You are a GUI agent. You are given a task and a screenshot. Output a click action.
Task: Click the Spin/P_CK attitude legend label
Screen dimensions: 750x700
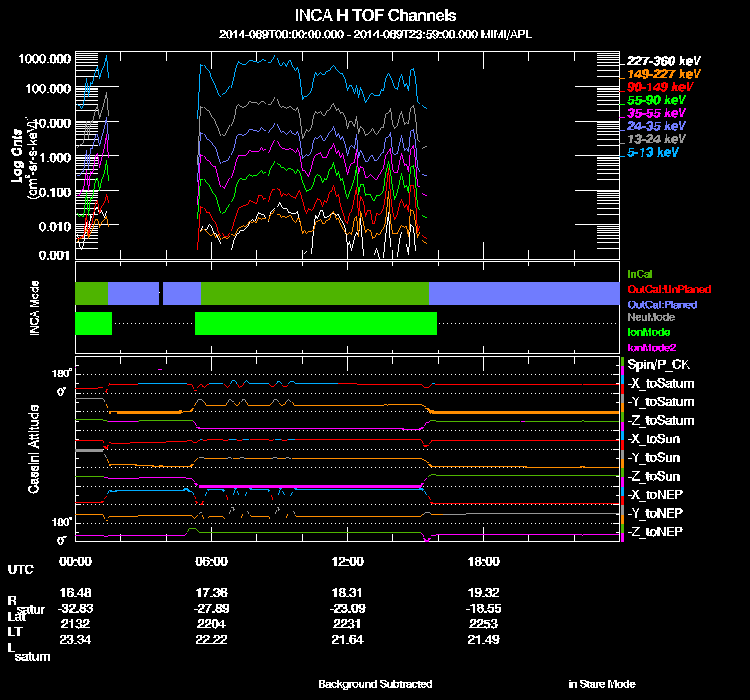[x=657, y=365]
